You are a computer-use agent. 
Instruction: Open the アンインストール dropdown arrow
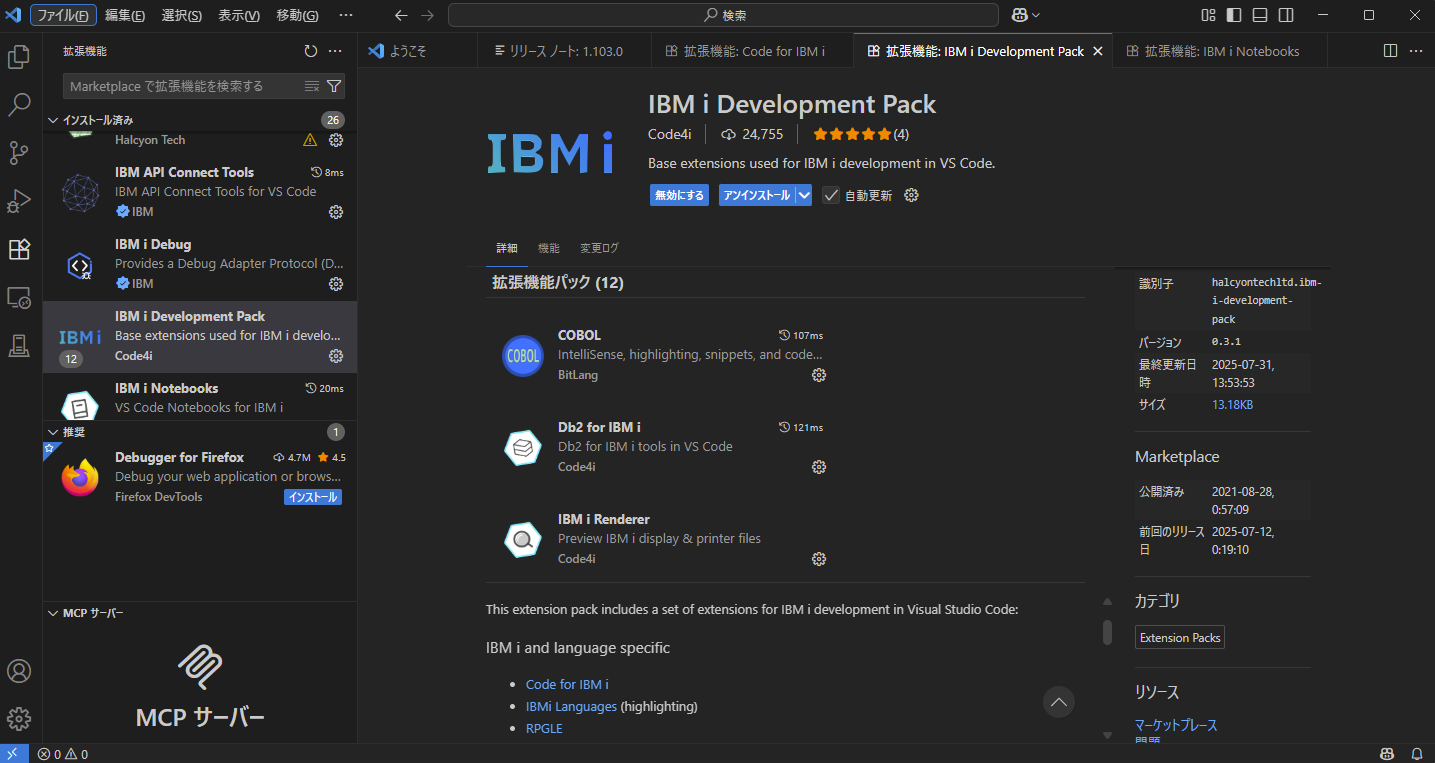pyautogui.click(x=804, y=195)
